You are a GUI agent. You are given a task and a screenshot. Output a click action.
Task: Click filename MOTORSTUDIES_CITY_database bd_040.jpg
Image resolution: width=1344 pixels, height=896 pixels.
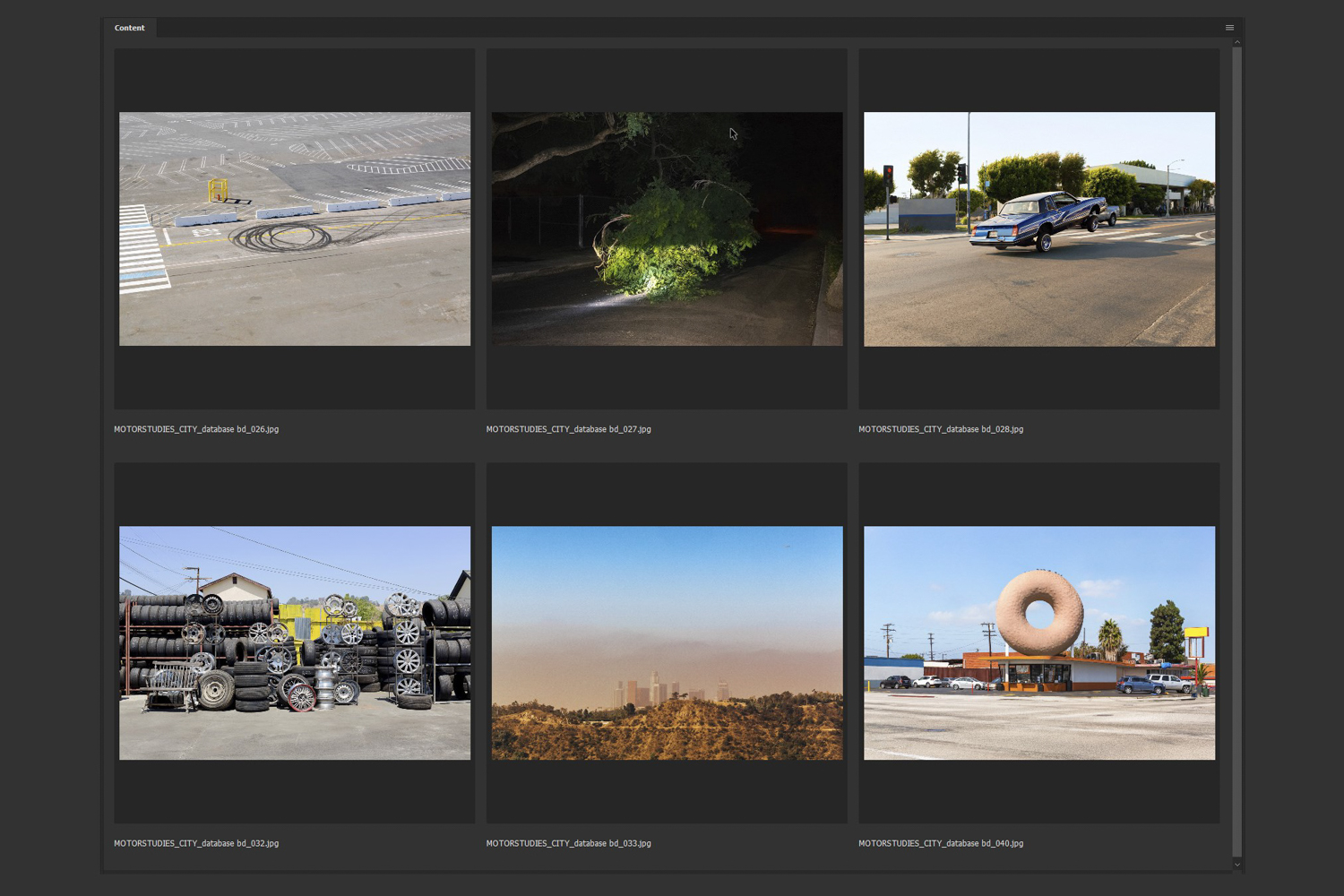pos(941,843)
